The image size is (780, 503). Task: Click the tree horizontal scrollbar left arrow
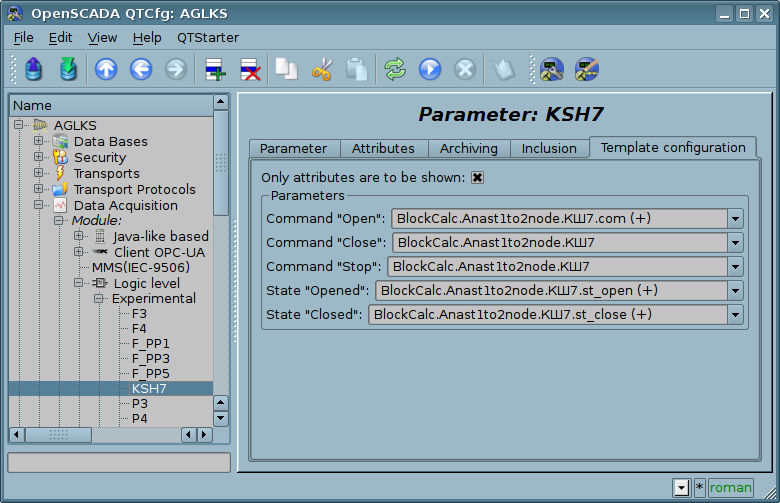(x=16, y=435)
